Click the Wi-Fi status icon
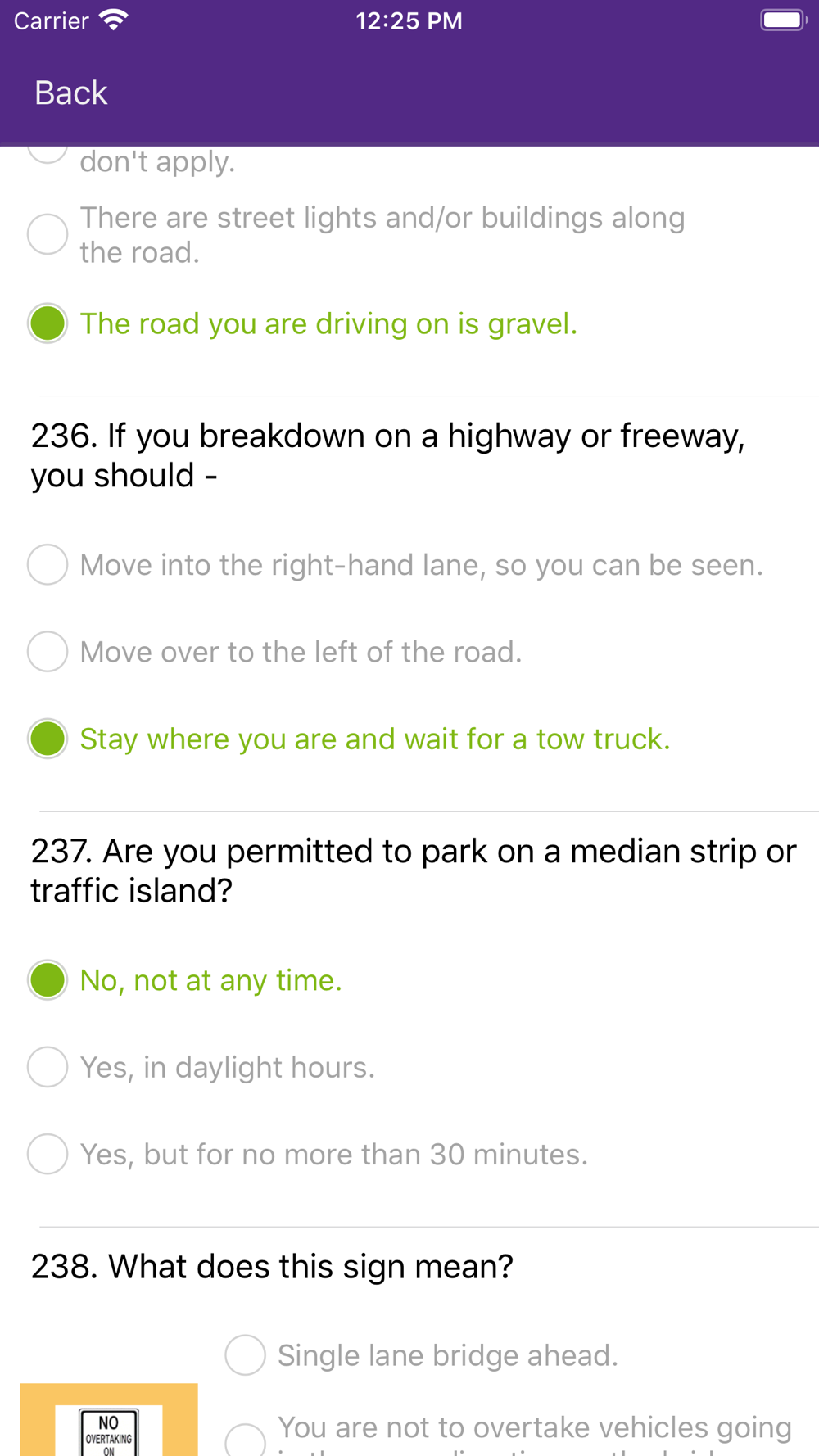Image resolution: width=819 pixels, height=1456 pixels. tap(114, 20)
